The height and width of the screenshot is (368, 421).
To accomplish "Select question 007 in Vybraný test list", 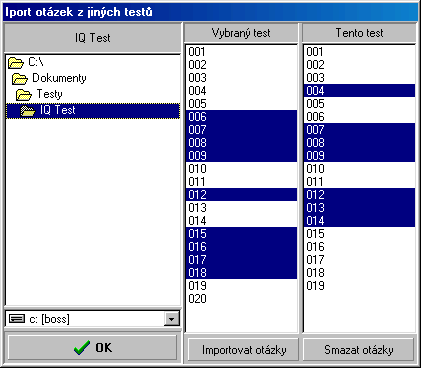I will pyautogui.click(x=241, y=130).
